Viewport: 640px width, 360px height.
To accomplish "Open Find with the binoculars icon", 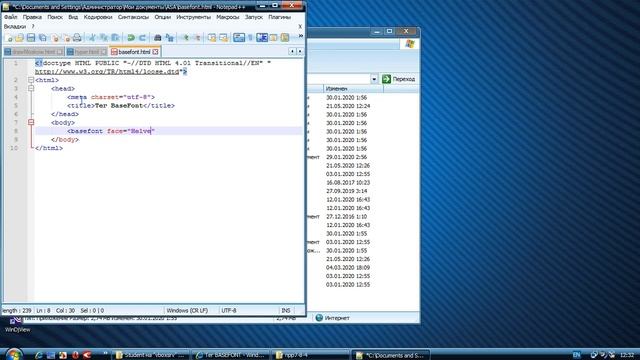I will (x=158, y=38).
